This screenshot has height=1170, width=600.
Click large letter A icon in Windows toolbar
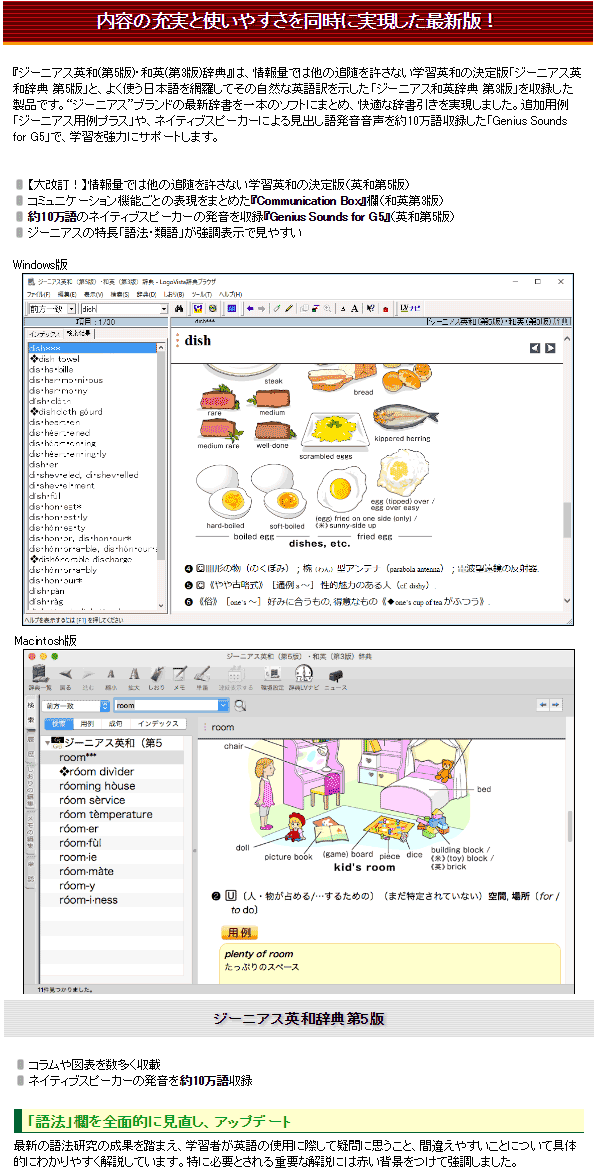click(x=354, y=307)
